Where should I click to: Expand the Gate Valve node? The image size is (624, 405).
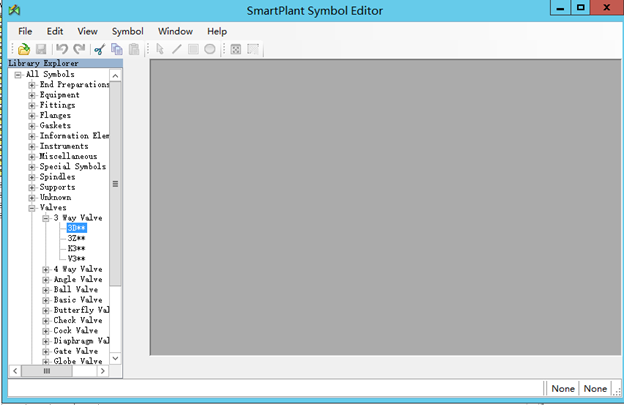coord(46,352)
